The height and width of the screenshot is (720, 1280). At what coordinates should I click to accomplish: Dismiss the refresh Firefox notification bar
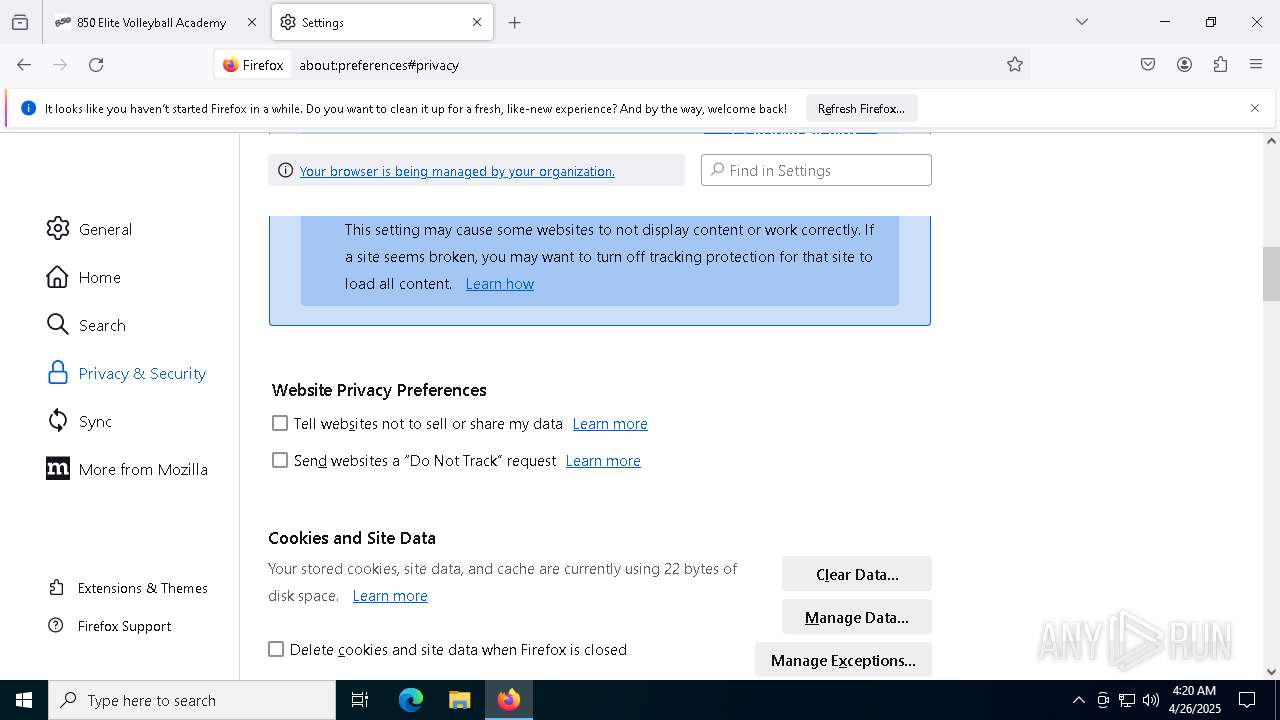point(1255,108)
